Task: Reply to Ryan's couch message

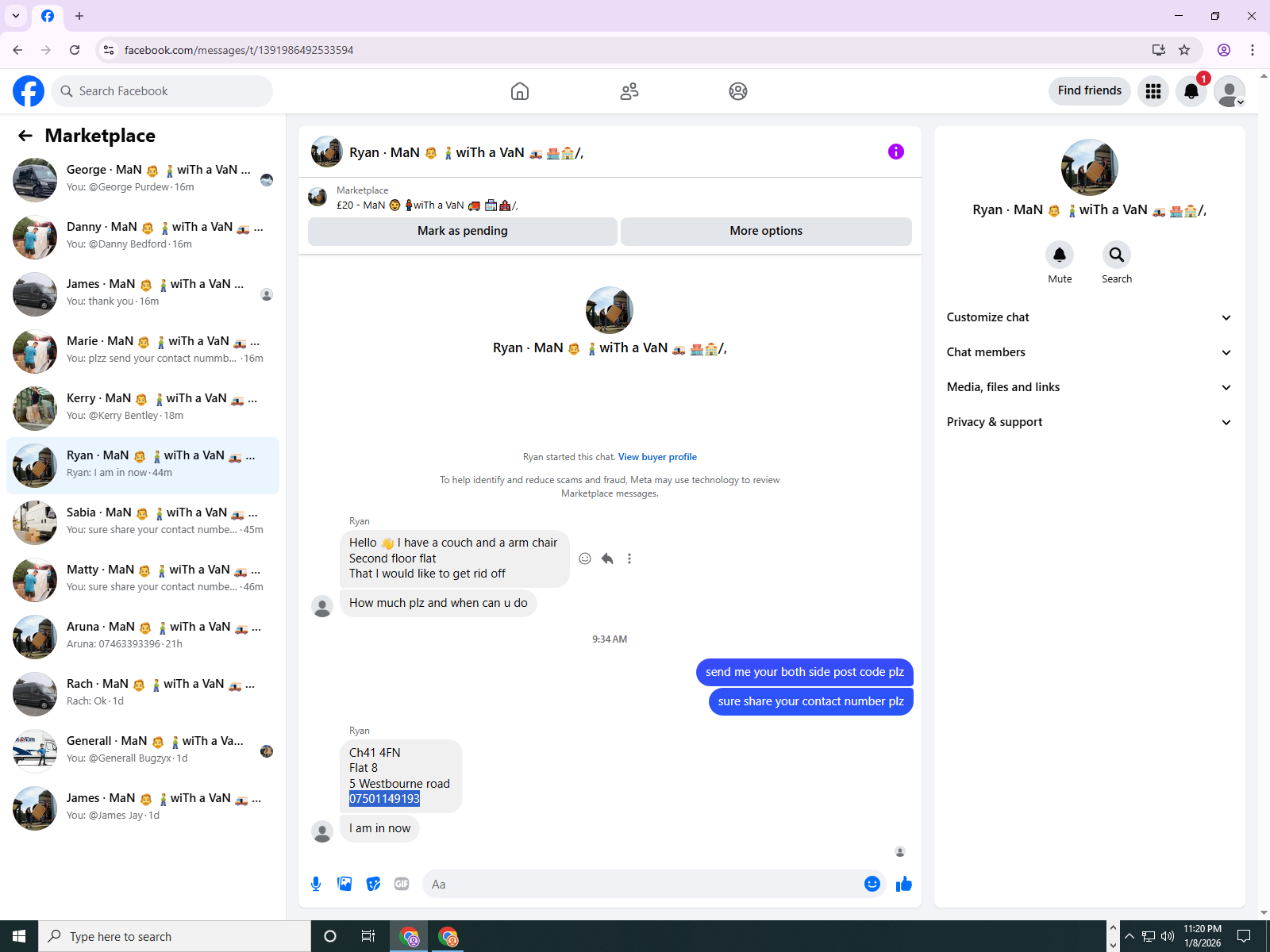Action: point(607,559)
